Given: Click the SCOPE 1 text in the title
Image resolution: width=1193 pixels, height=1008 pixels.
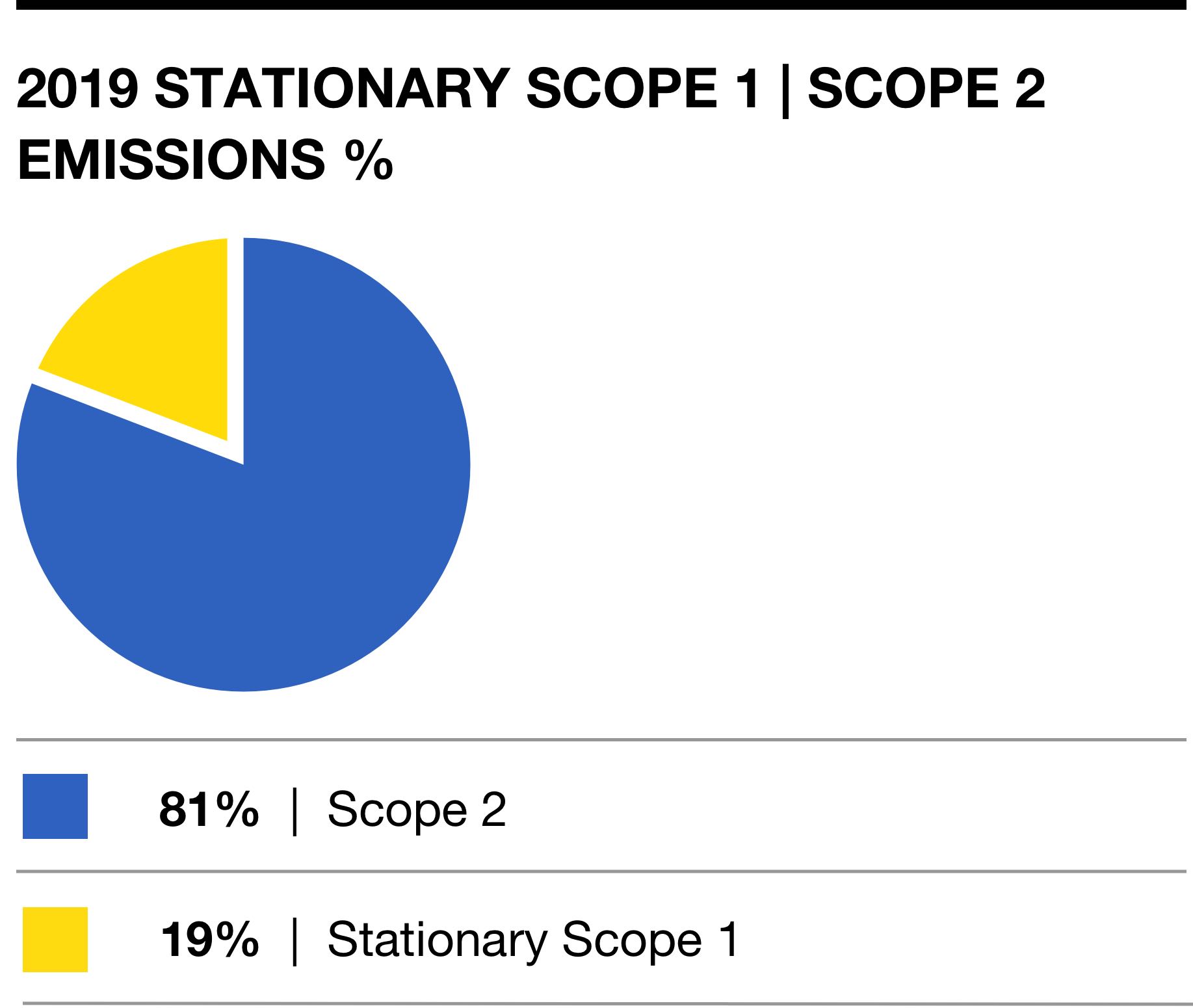Looking at the screenshot, I should 644,88.
